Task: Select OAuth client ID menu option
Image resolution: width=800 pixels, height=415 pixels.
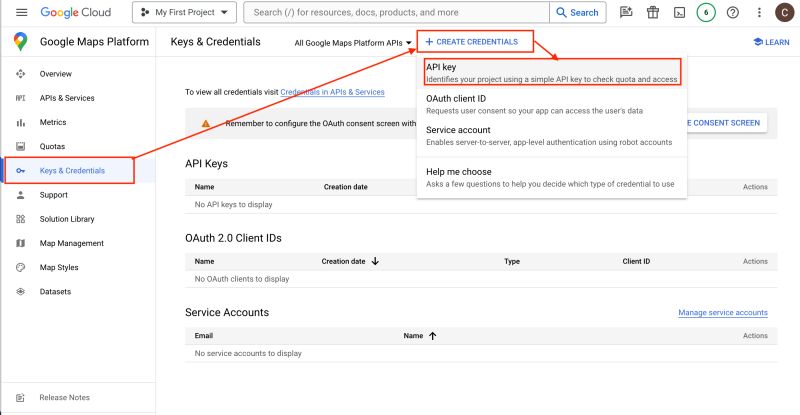Action: [552, 104]
